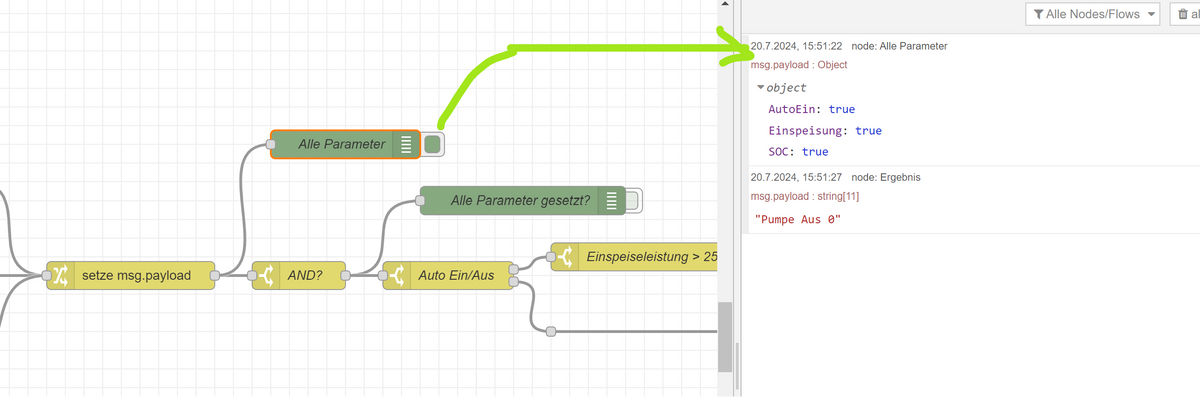
Task: Open the Alle Nodes/Flows filter dropdown
Action: 1092,14
